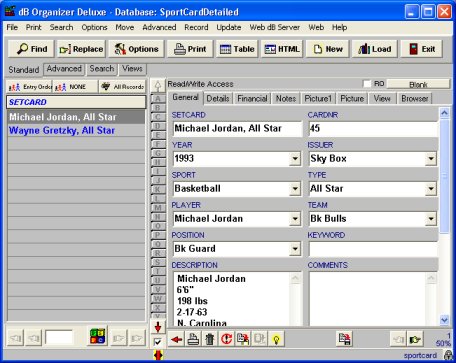
Task: Click the red down arrow below alphabet index
Action: pyautogui.click(x=158, y=327)
